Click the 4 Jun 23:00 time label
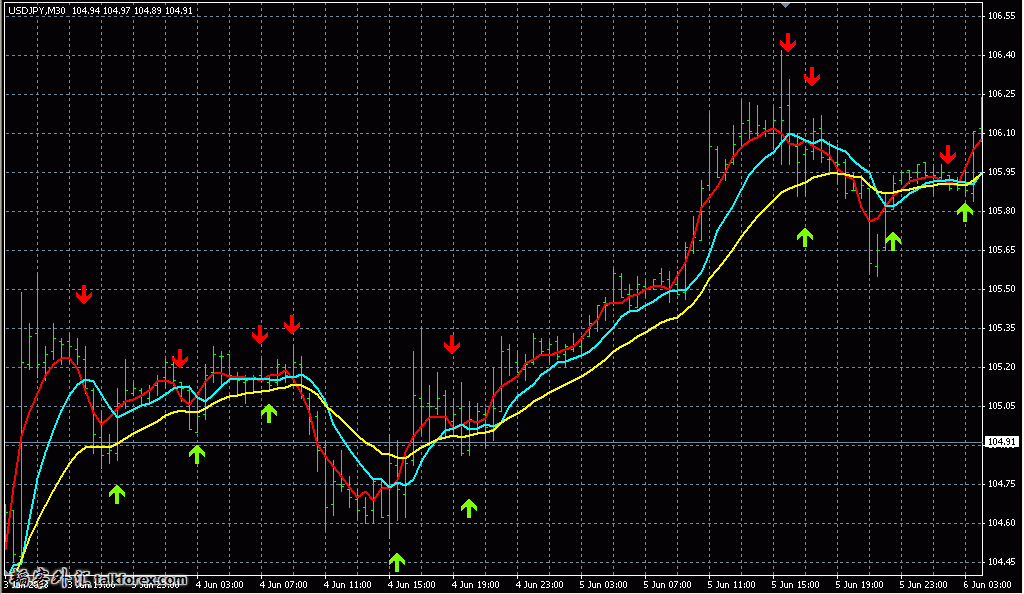 pyautogui.click(x=539, y=584)
